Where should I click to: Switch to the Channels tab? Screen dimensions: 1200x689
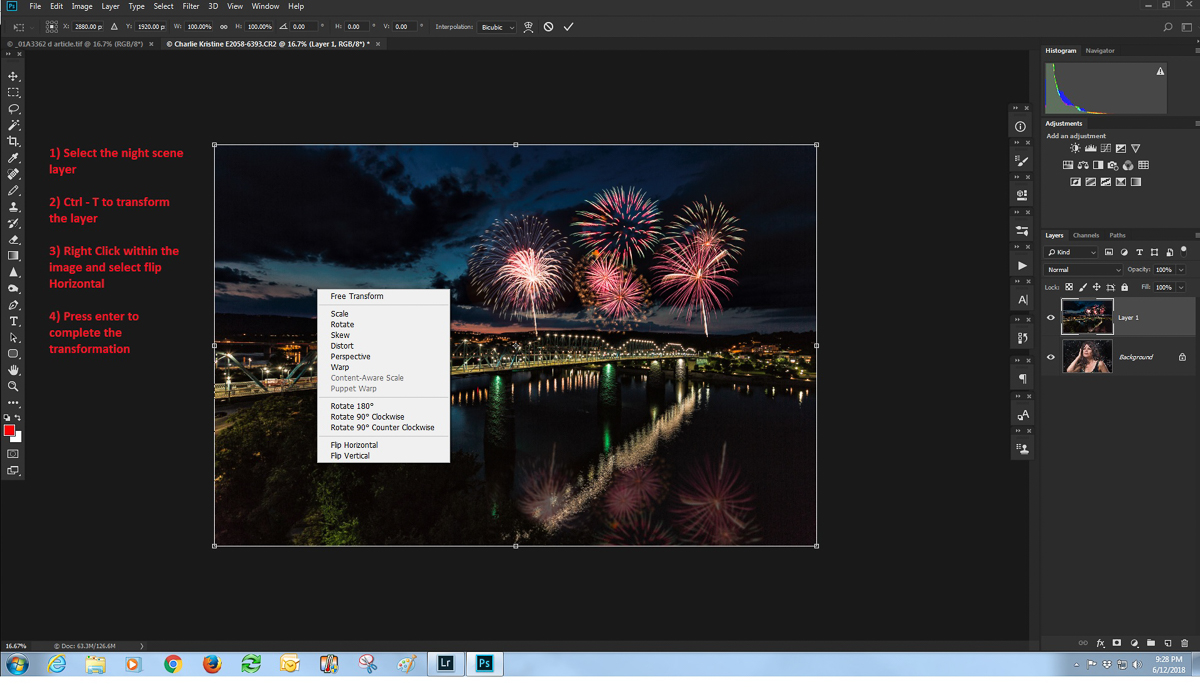pyautogui.click(x=1085, y=235)
